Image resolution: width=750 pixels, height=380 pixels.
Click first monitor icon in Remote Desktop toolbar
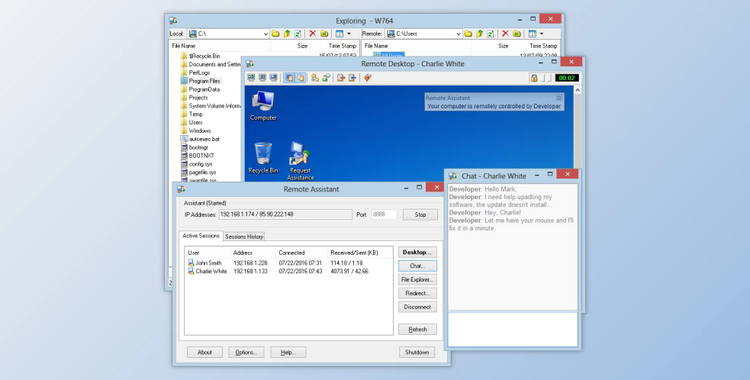[251, 78]
